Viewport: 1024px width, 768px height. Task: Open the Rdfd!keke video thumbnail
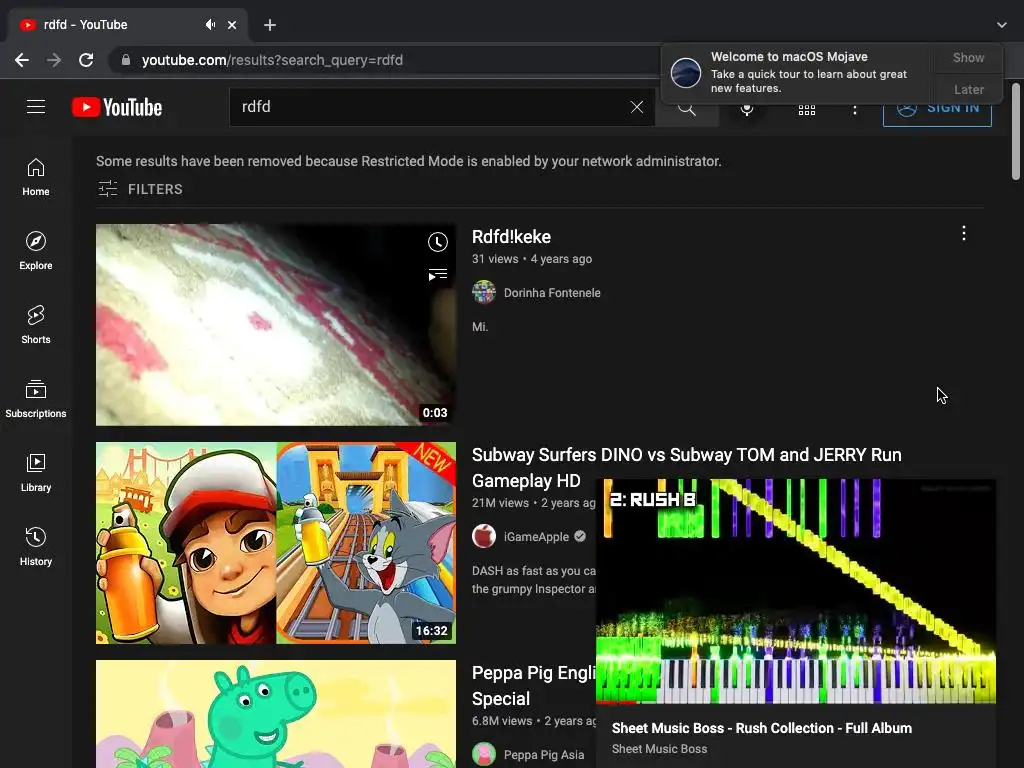point(276,325)
